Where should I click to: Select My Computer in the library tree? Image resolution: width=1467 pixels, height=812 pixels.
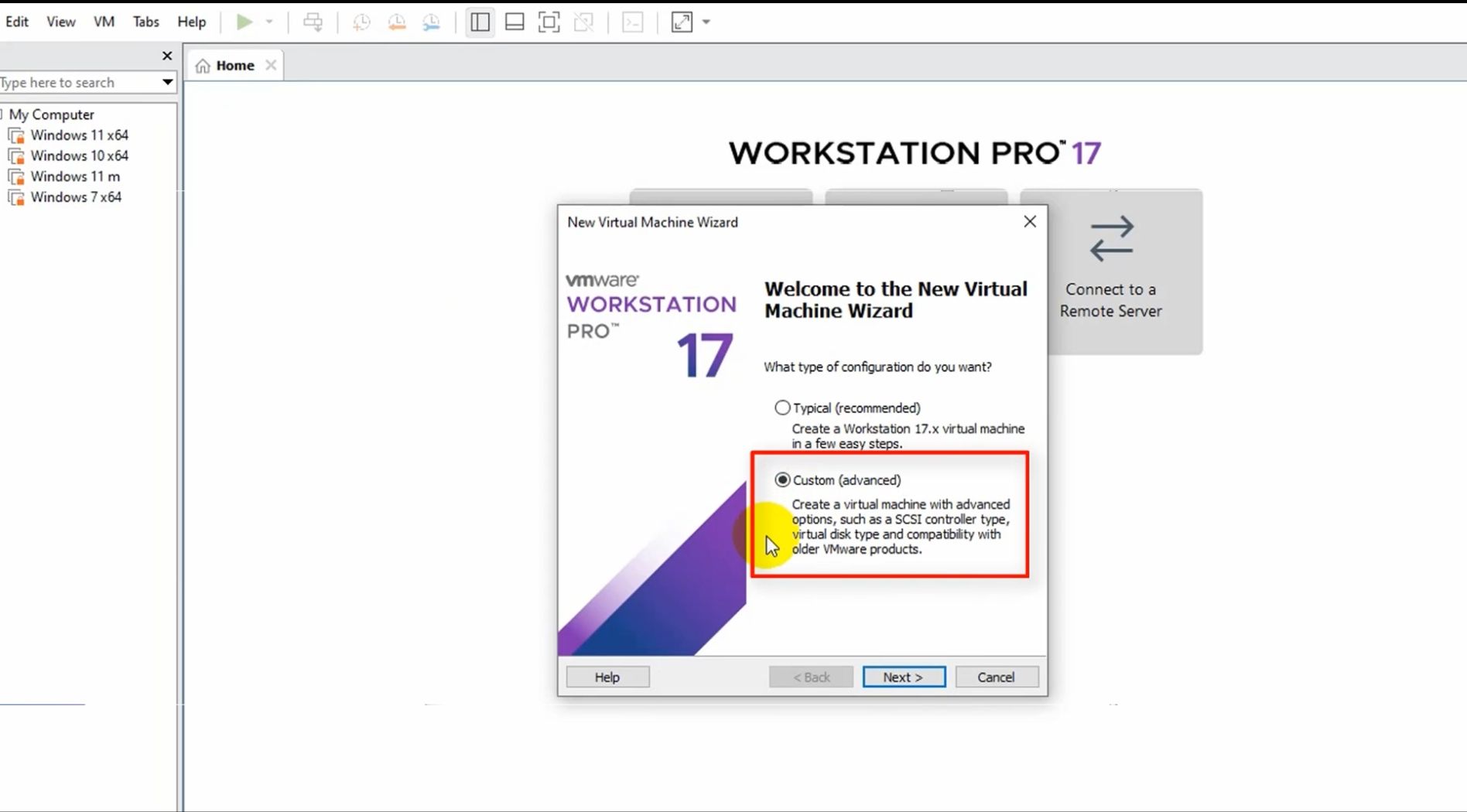point(51,114)
